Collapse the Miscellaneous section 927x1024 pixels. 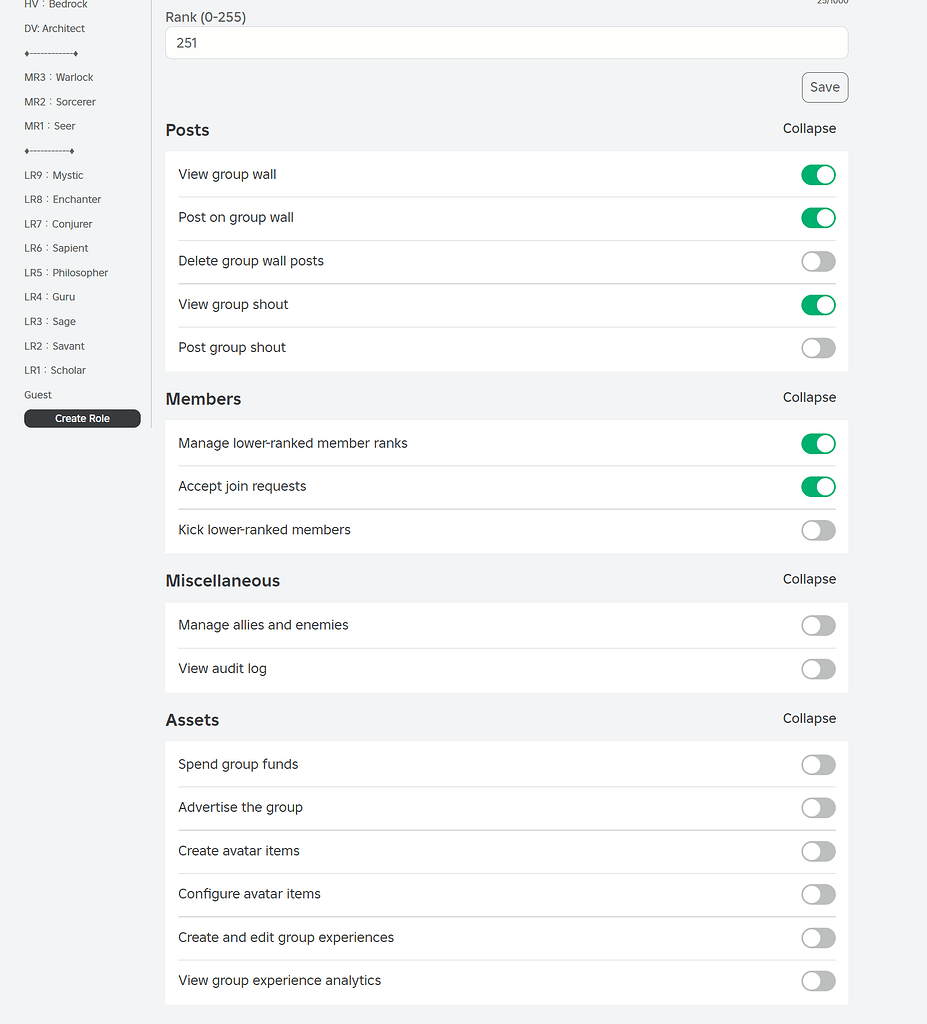(809, 579)
